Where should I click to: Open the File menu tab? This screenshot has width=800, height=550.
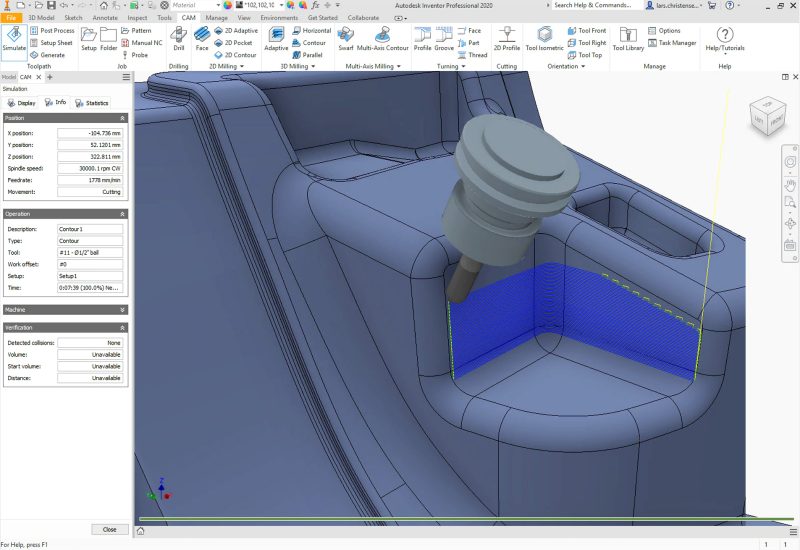tap(11, 18)
